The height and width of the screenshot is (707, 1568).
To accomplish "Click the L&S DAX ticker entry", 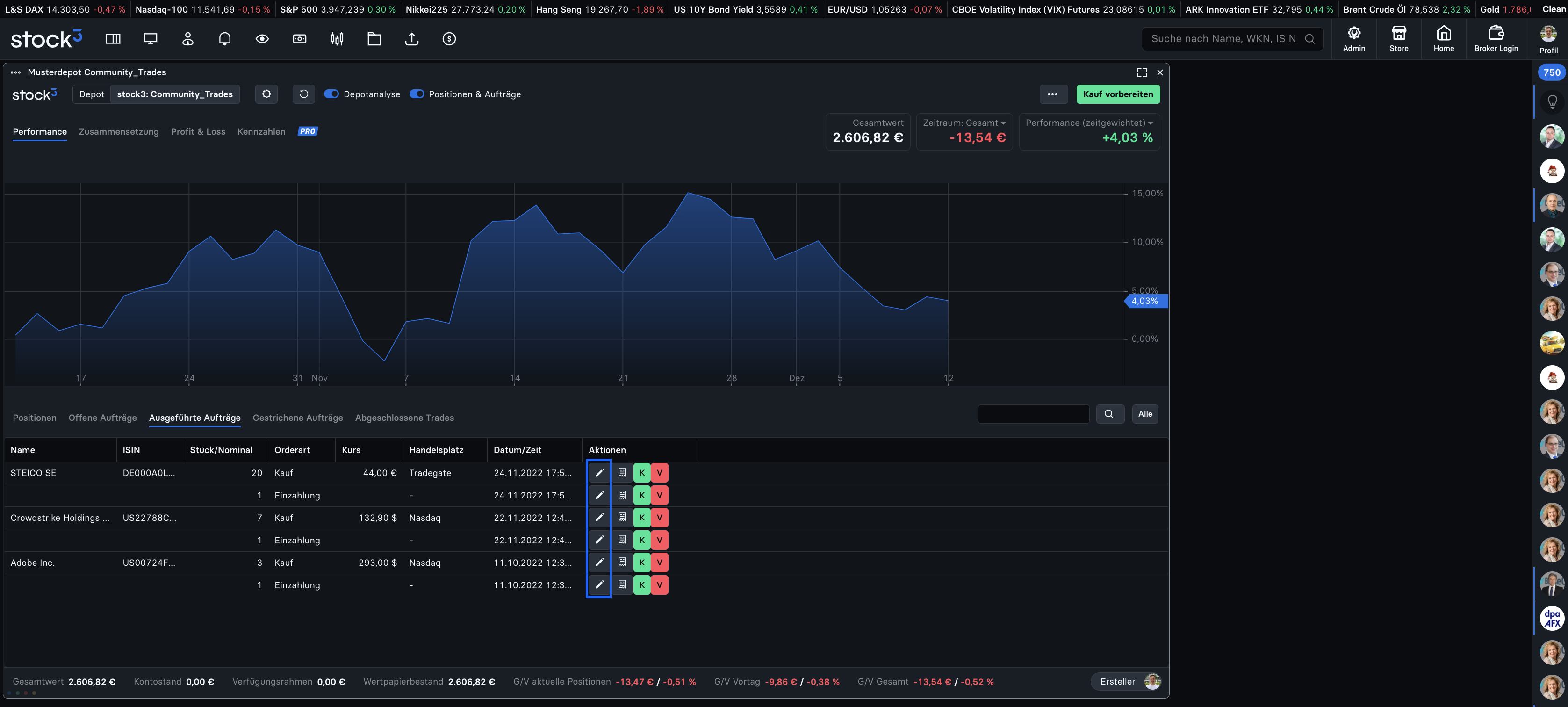I will [x=65, y=10].
